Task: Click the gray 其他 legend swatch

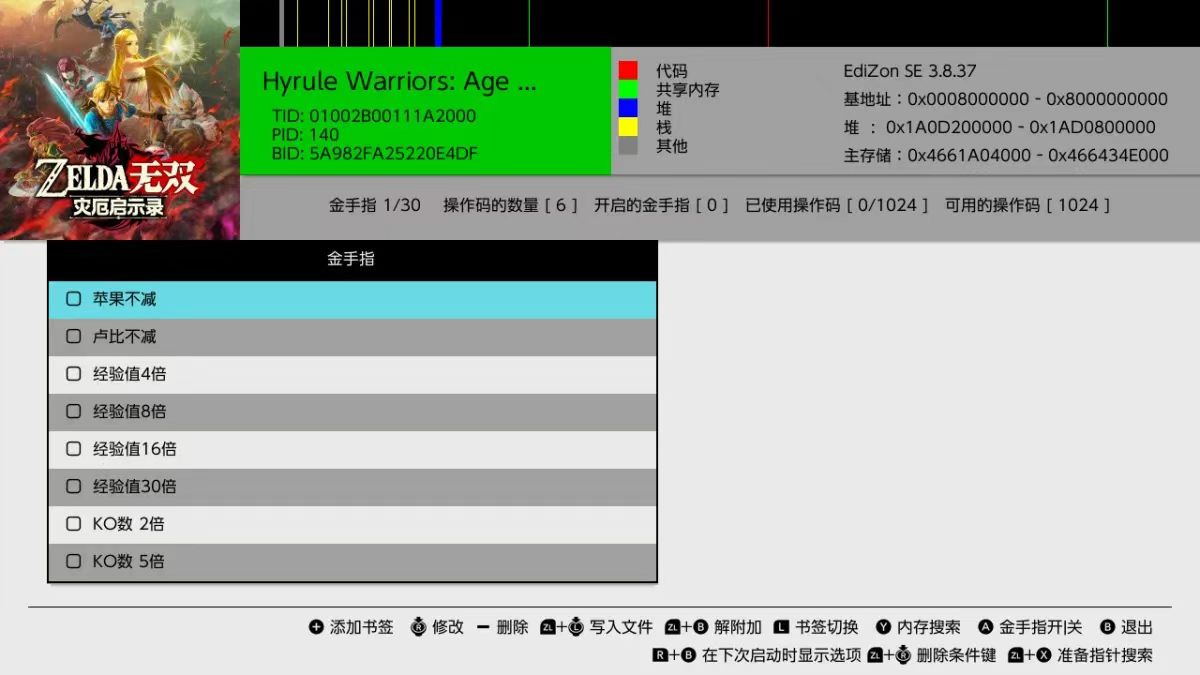Action: pos(628,146)
